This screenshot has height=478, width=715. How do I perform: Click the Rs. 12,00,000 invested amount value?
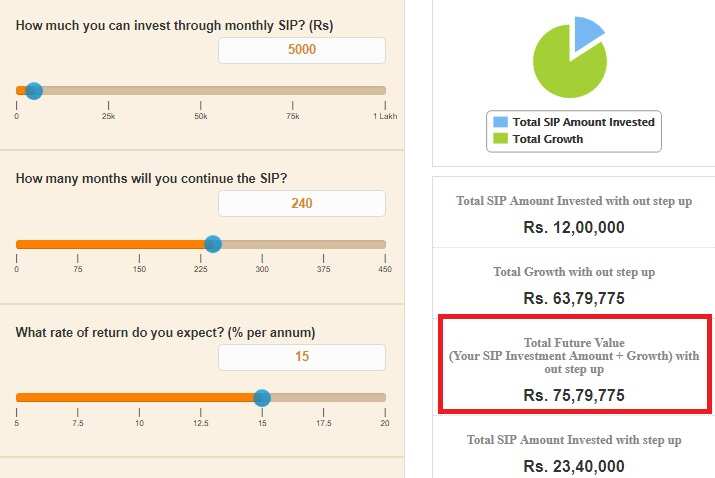point(574,227)
